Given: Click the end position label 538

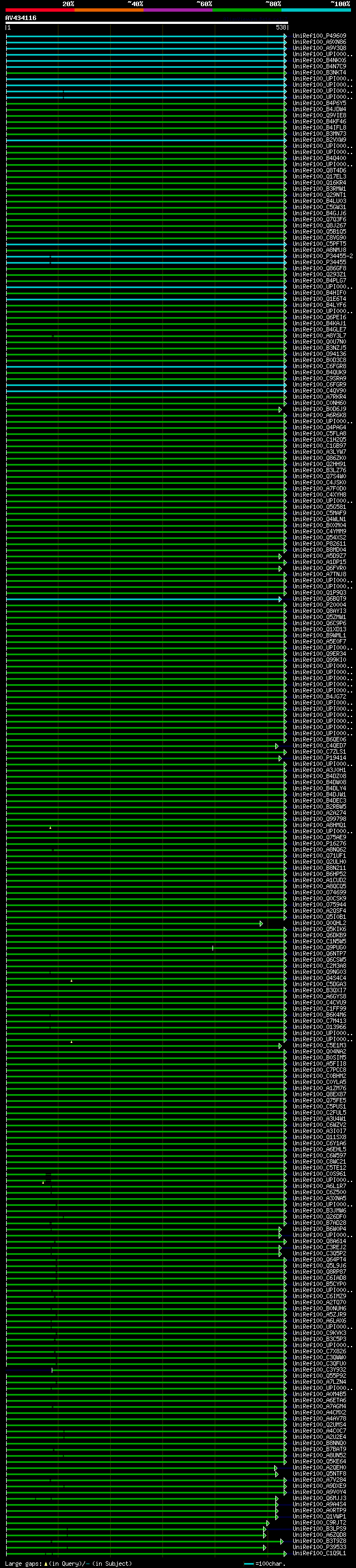Looking at the screenshot, I should click(x=280, y=27).
